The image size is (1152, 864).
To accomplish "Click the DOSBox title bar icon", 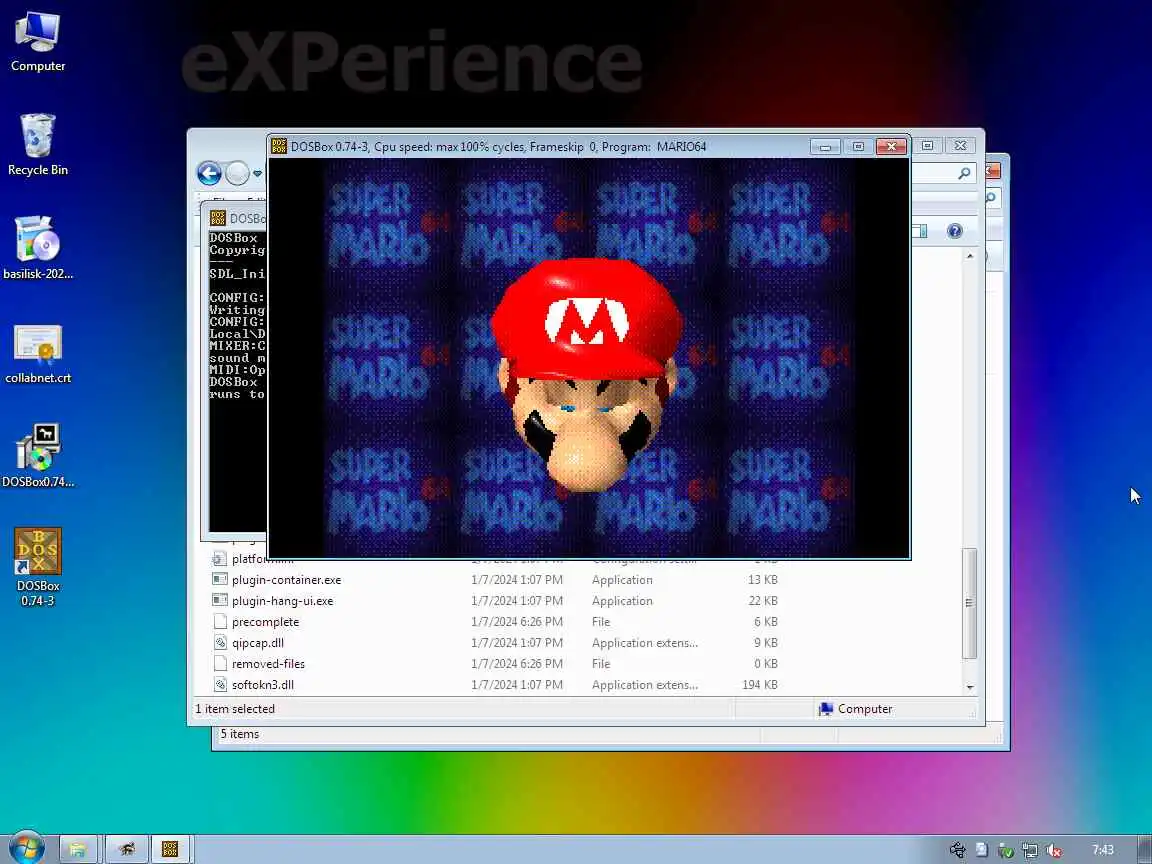I will [278, 146].
